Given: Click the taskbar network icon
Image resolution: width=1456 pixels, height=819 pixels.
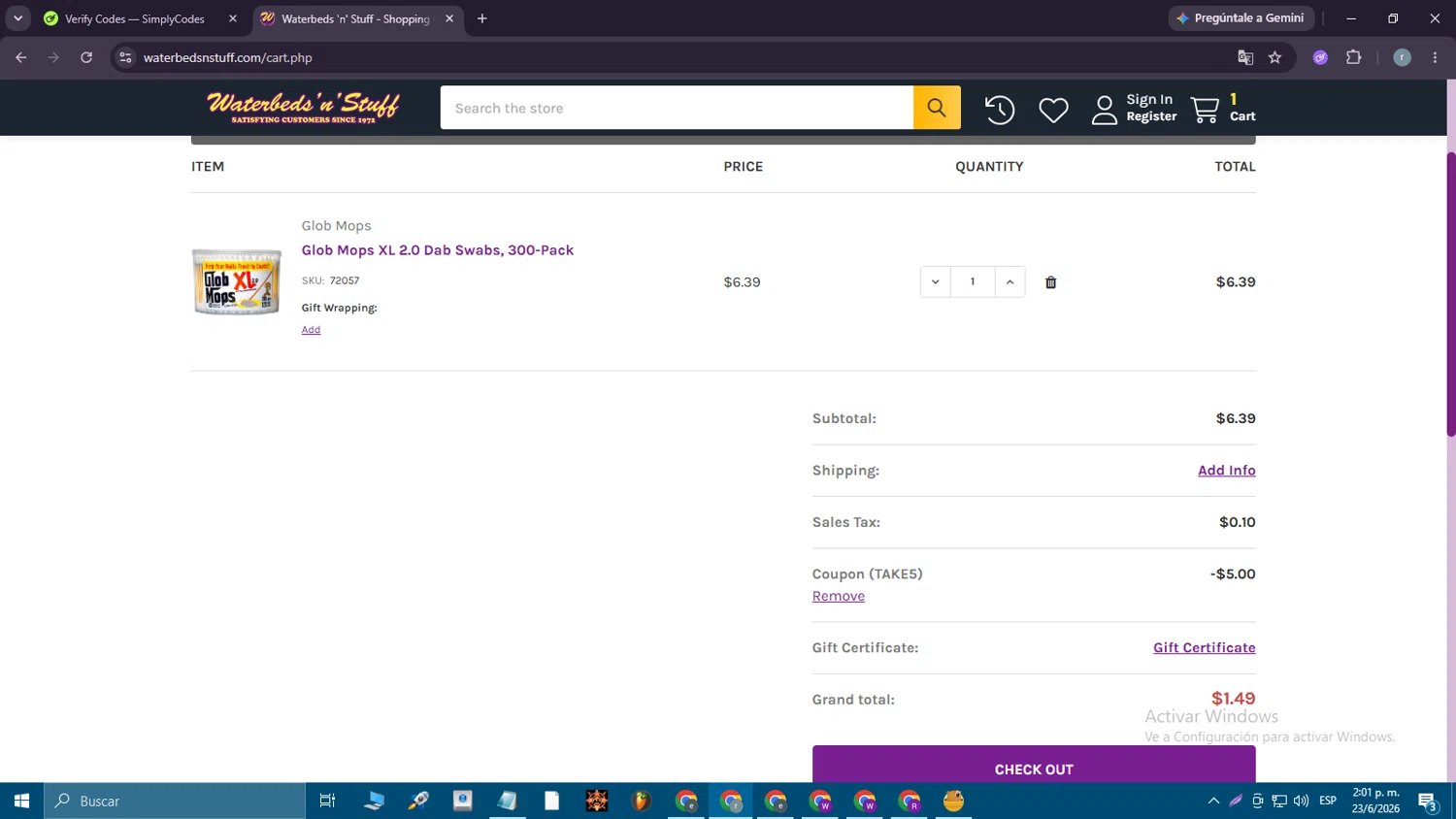Looking at the screenshot, I should coord(1279,801).
